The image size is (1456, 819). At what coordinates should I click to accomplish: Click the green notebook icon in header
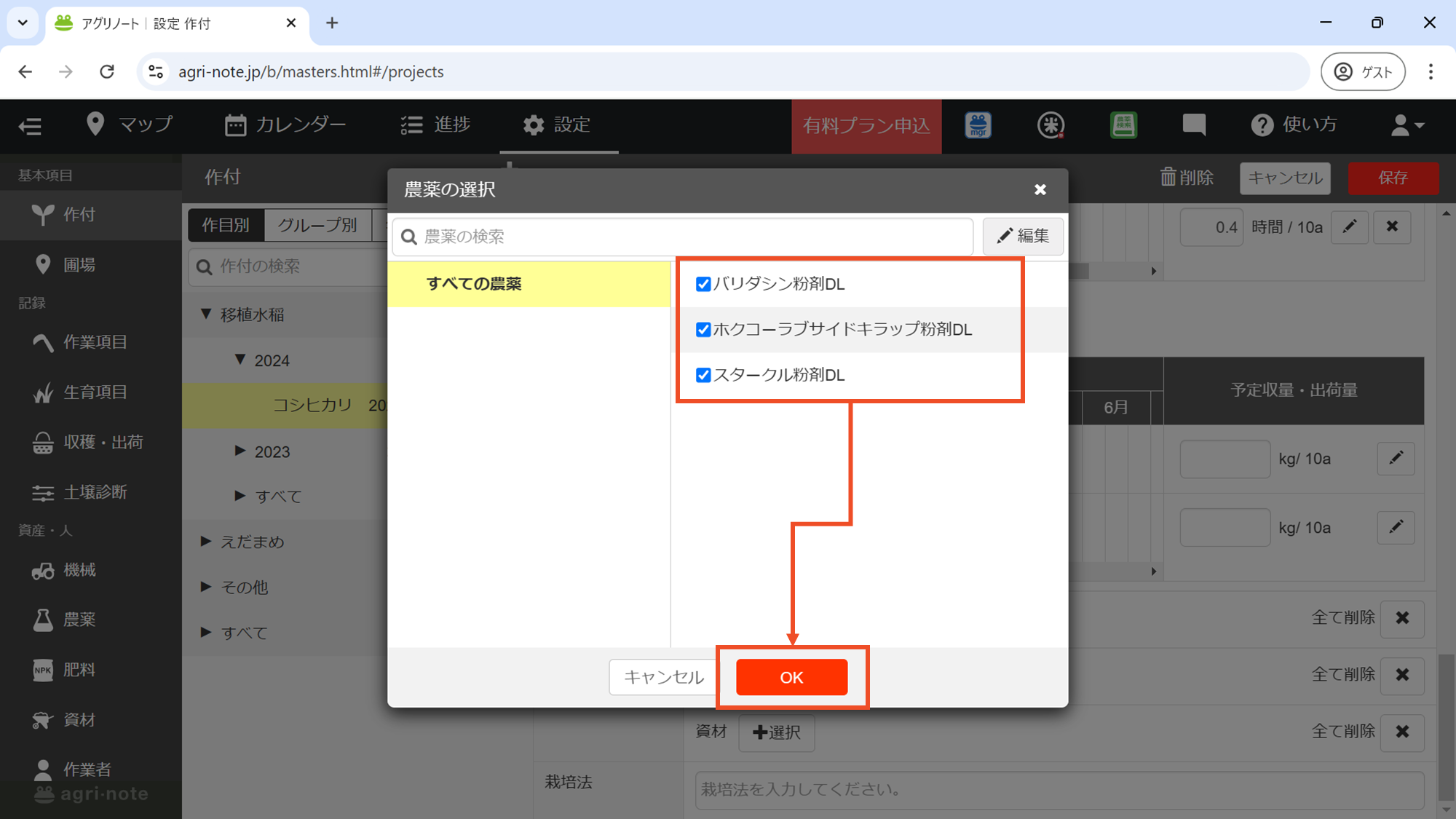click(1123, 125)
